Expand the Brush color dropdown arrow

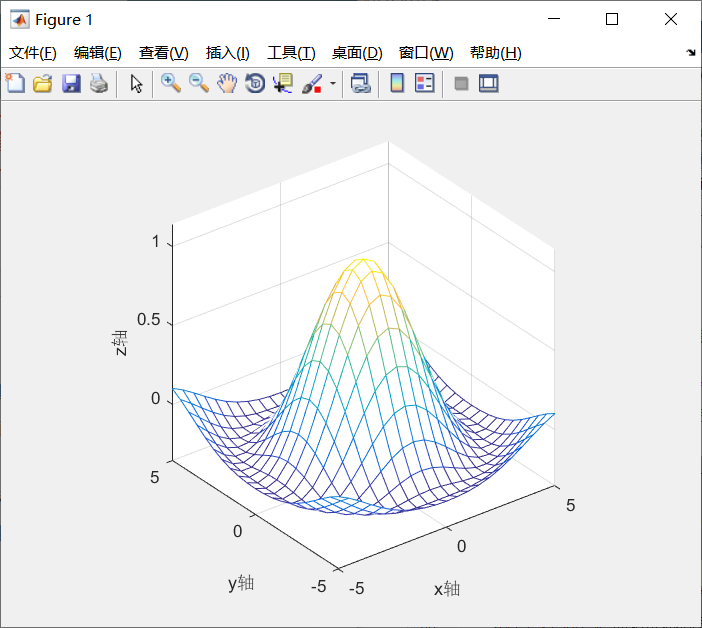[x=333, y=83]
